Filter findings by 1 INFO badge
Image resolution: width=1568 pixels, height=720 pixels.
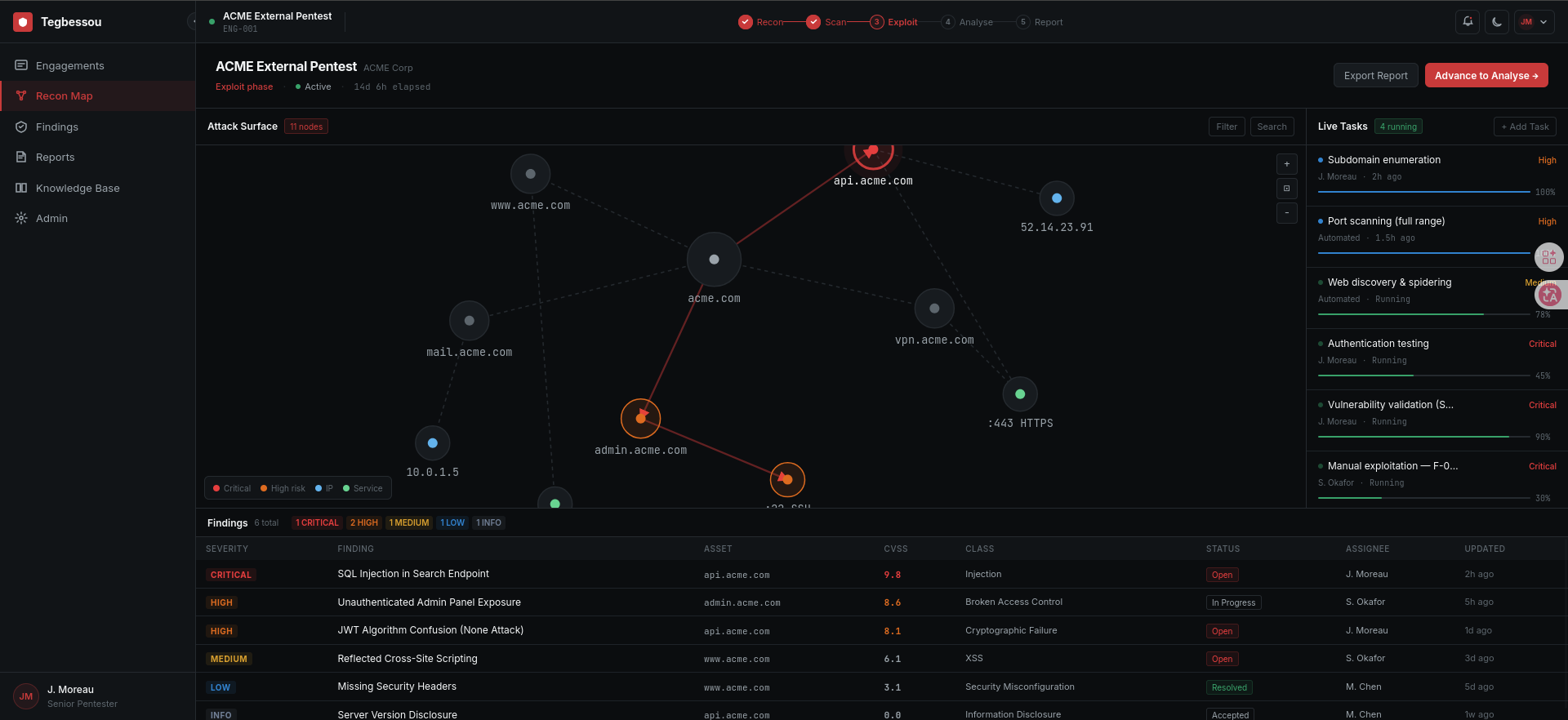pos(488,522)
